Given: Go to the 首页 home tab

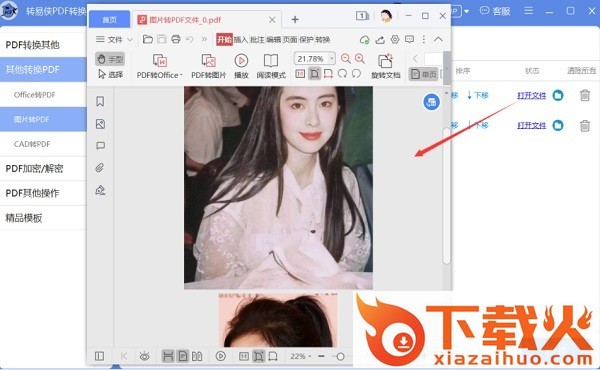Looking at the screenshot, I should click(109, 20).
